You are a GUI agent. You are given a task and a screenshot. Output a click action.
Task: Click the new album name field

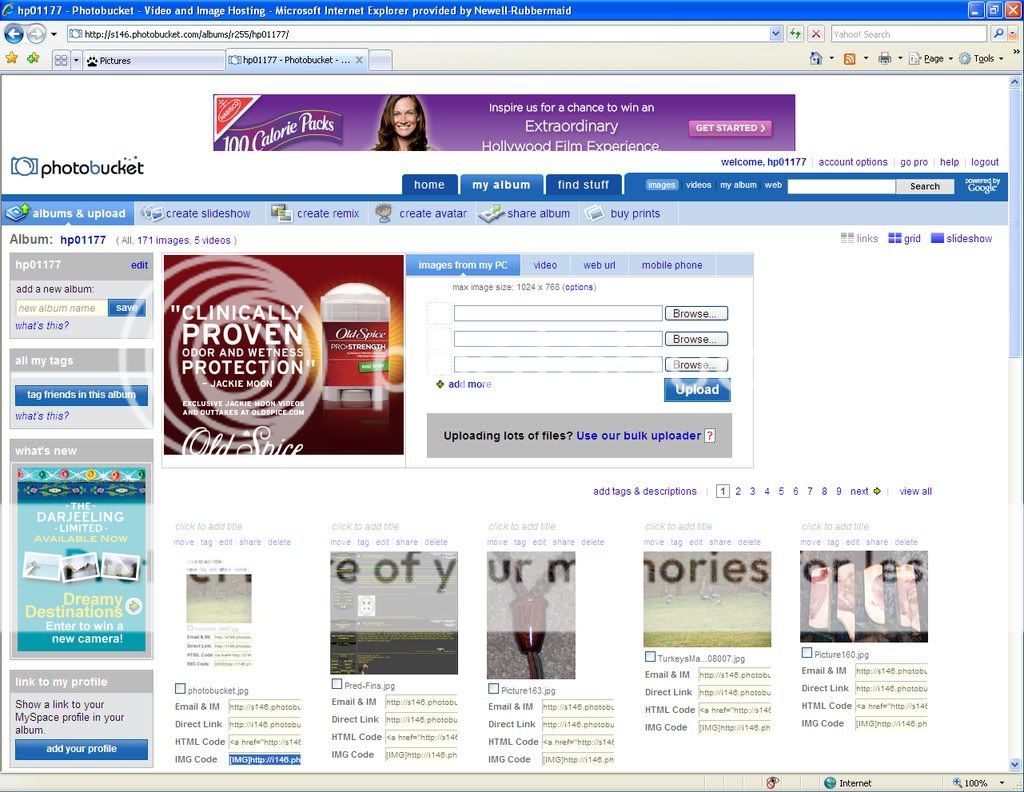[61, 308]
